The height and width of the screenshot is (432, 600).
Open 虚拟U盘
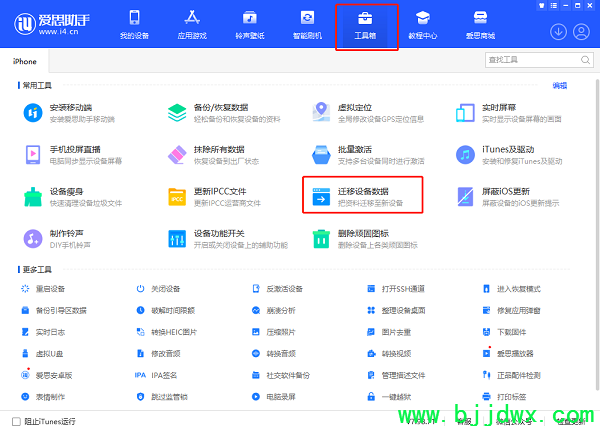click(x=42, y=354)
